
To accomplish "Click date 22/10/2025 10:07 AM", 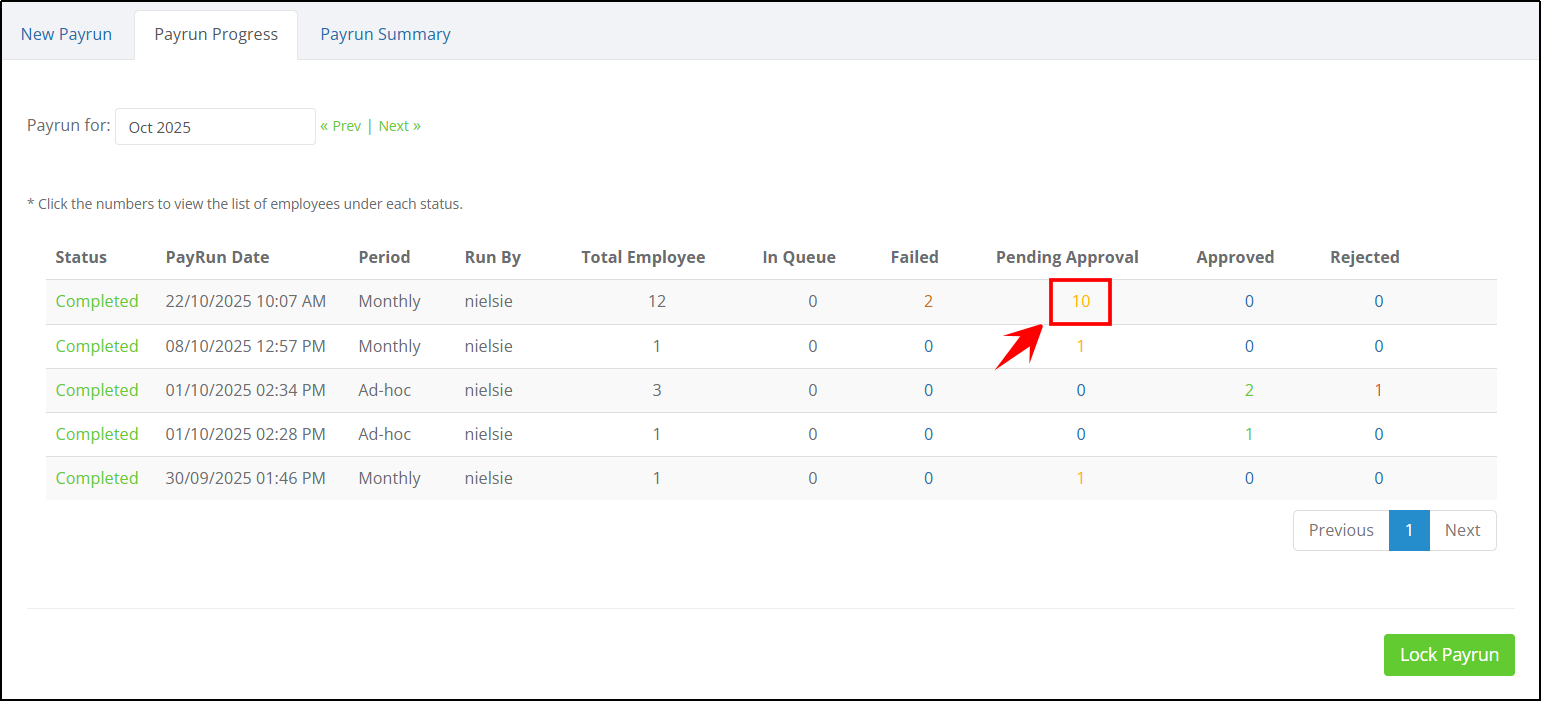I will click(x=246, y=302).
